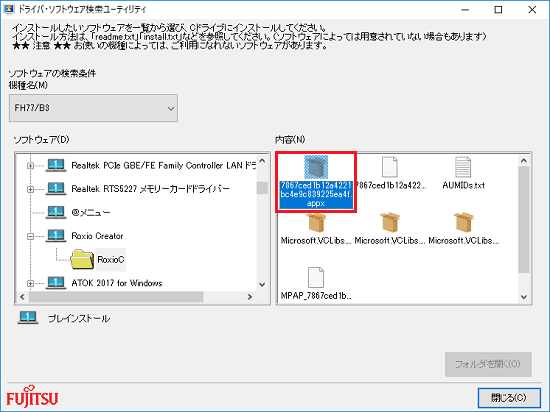The image size is (550, 412).
Task: Select the first Microsoft.VCLibs package icon
Action: pyautogui.click(x=316, y=223)
